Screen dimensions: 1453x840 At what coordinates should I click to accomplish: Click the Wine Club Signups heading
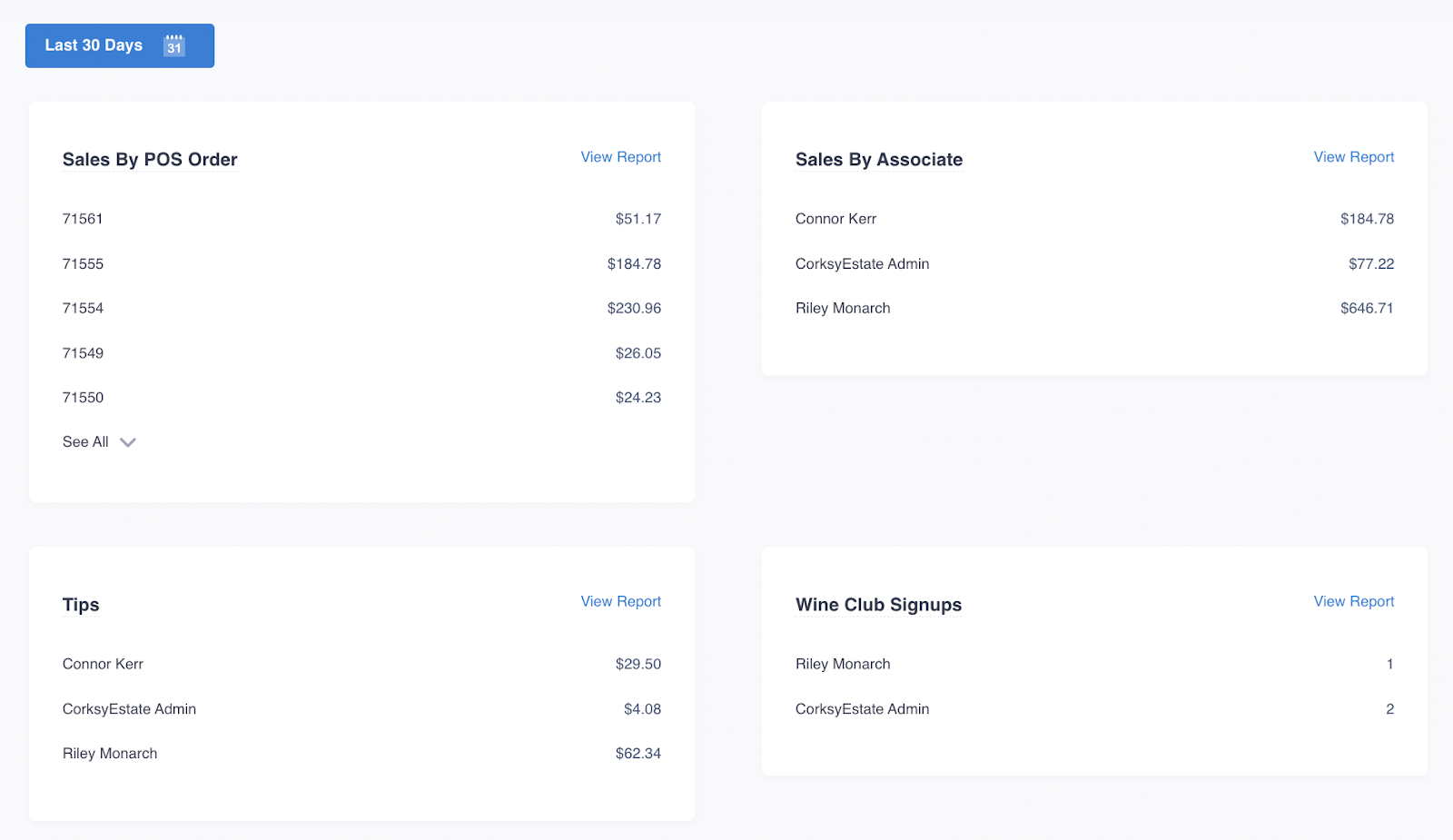pos(878,605)
